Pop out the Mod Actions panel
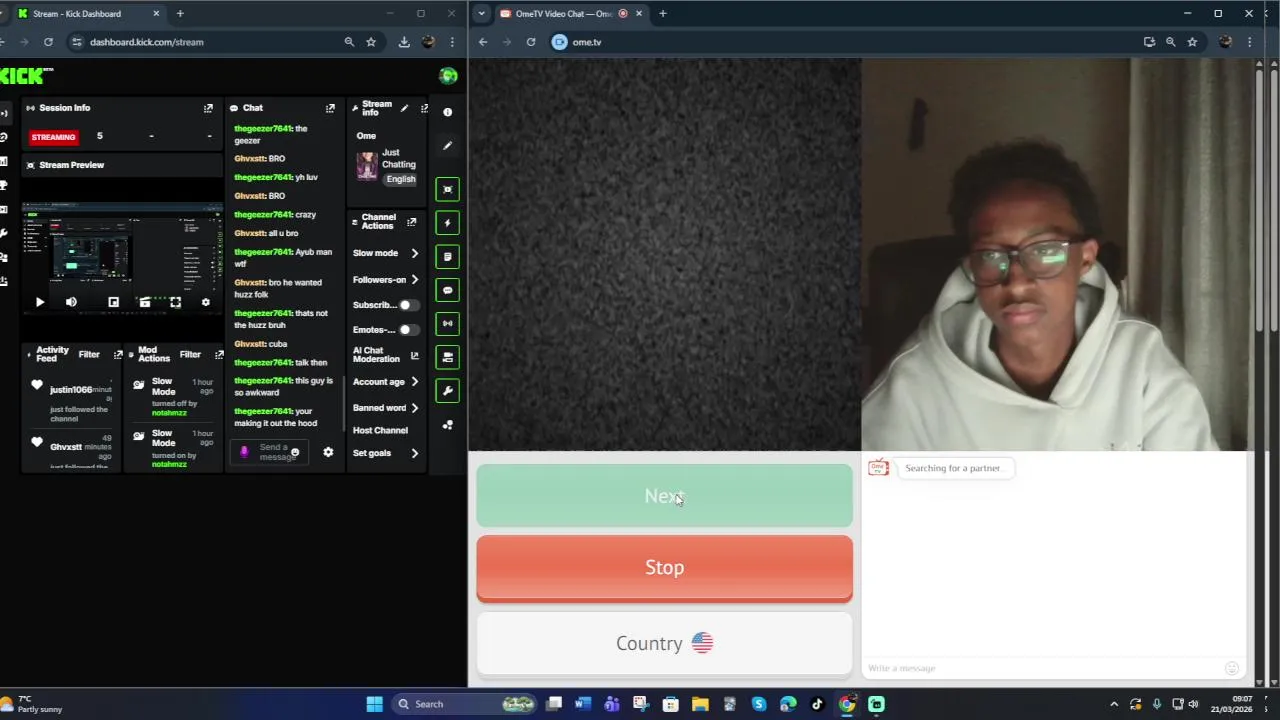This screenshot has width=1280, height=720. click(x=219, y=355)
